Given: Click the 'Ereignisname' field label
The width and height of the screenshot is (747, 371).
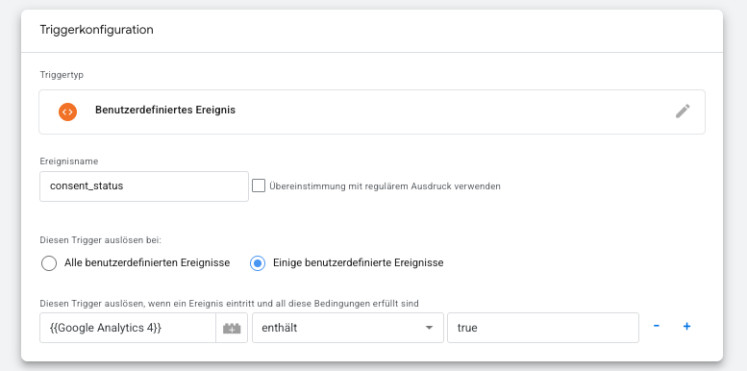Looking at the screenshot, I should pyautogui.click(x=69, y=161).
